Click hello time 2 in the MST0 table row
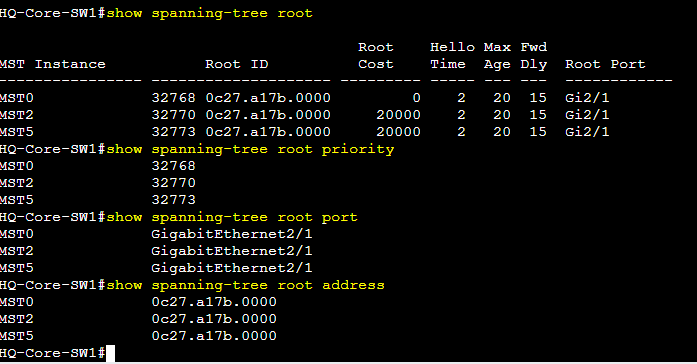 click(x=461, y=98)
